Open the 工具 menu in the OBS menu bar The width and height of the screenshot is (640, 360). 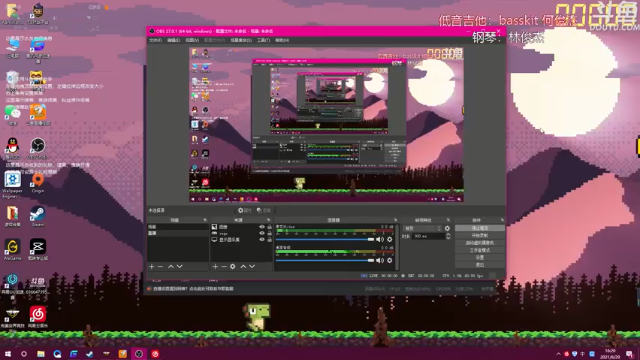[x=263, y=40]
